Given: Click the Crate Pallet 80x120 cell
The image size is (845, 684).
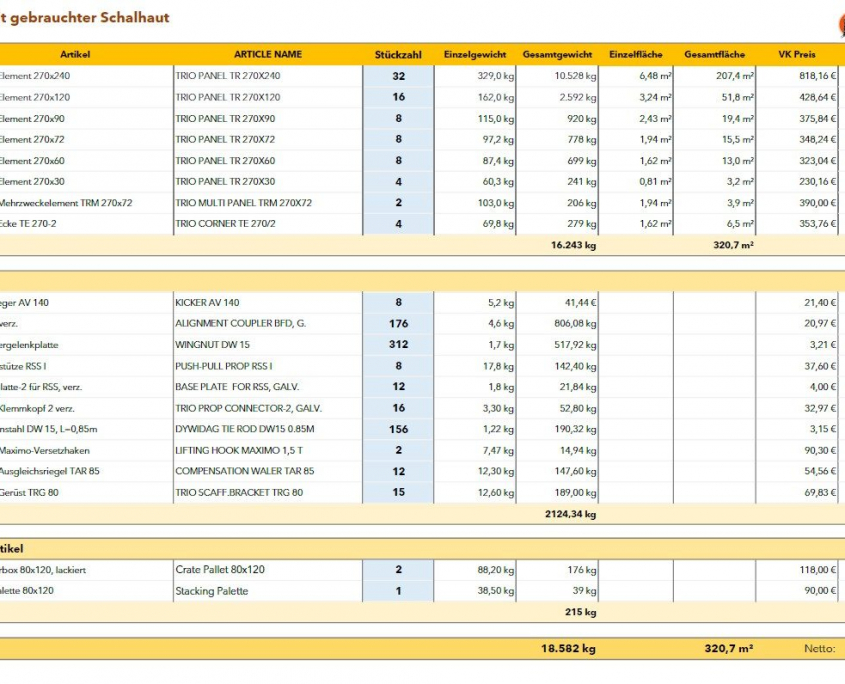Looking at the screenshot, I should click(267, 570).
